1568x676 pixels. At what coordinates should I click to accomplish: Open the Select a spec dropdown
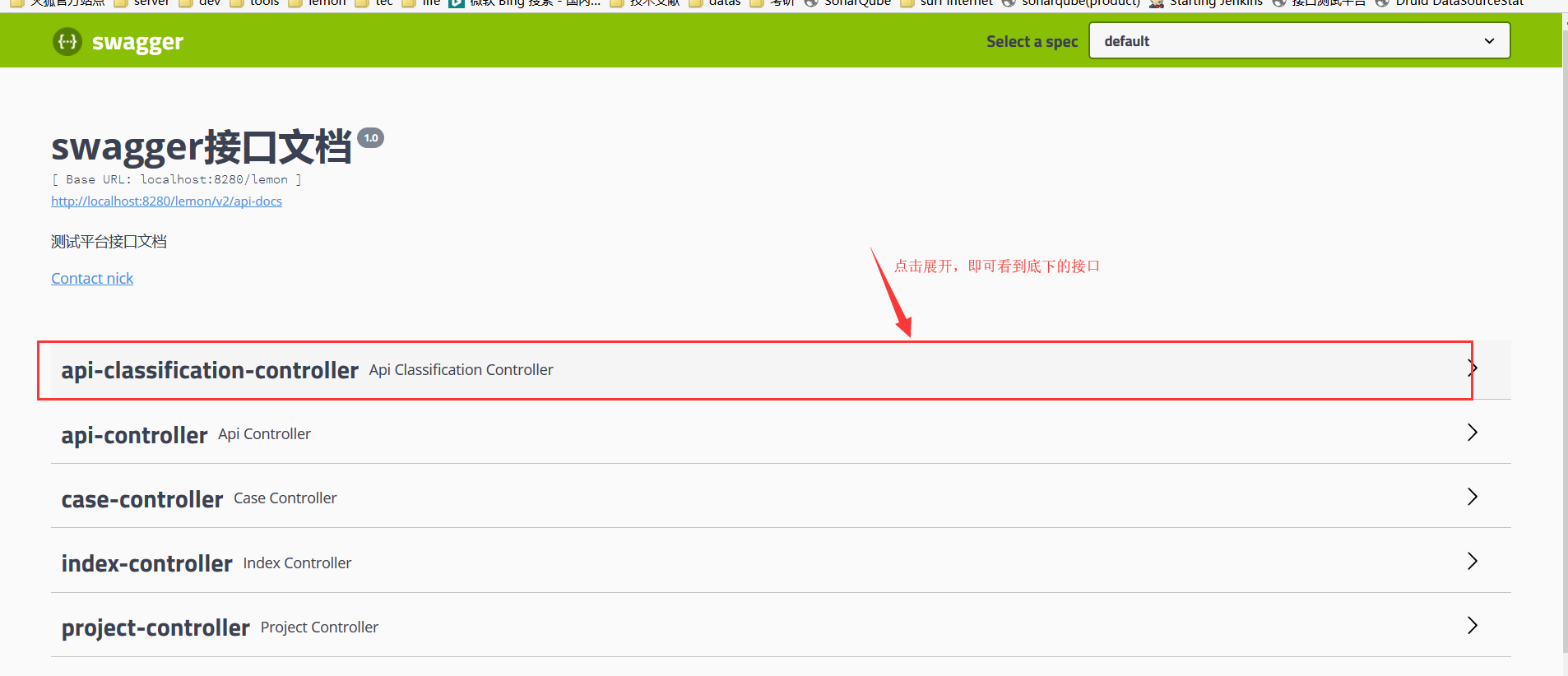(1299, 40)
